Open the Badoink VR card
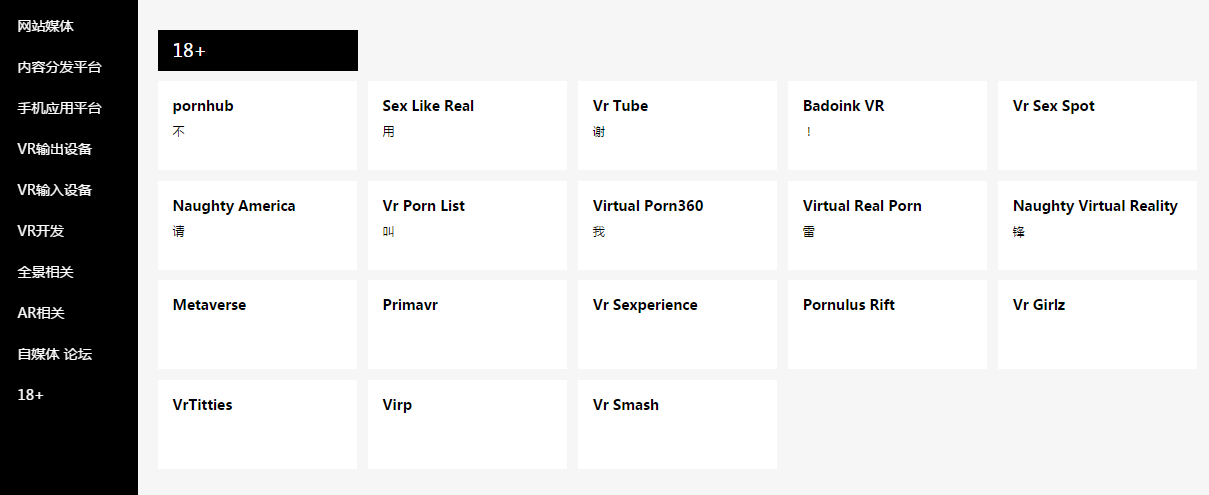The width and height of the screenshot is (1209, 495). [x=887, y=125]
